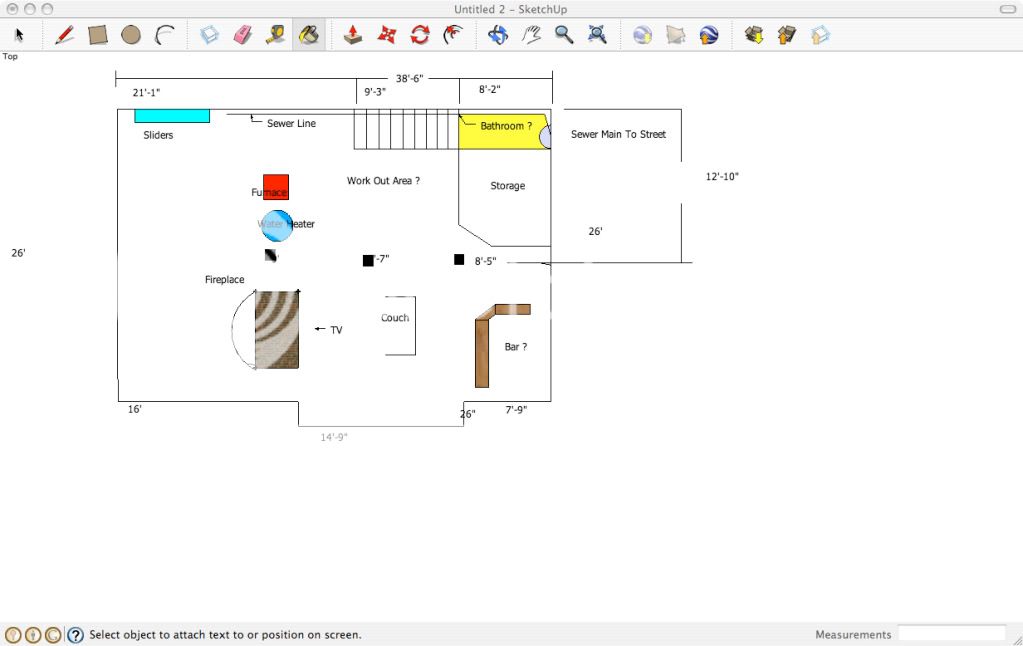Select the Arc tool
1023x646 pixels.
point(165,35)
